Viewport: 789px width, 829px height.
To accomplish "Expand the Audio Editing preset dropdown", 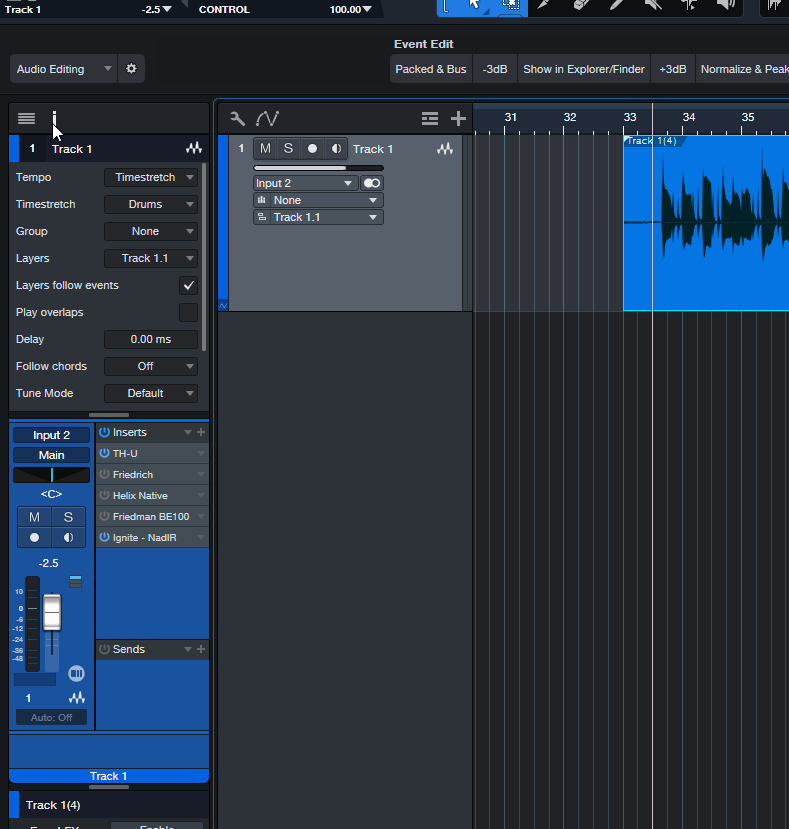I will pos(64,70).
